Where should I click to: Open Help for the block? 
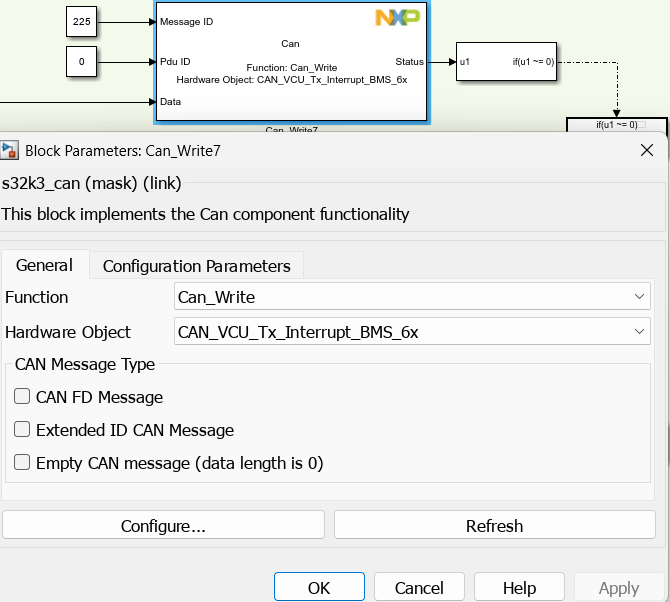519,588
